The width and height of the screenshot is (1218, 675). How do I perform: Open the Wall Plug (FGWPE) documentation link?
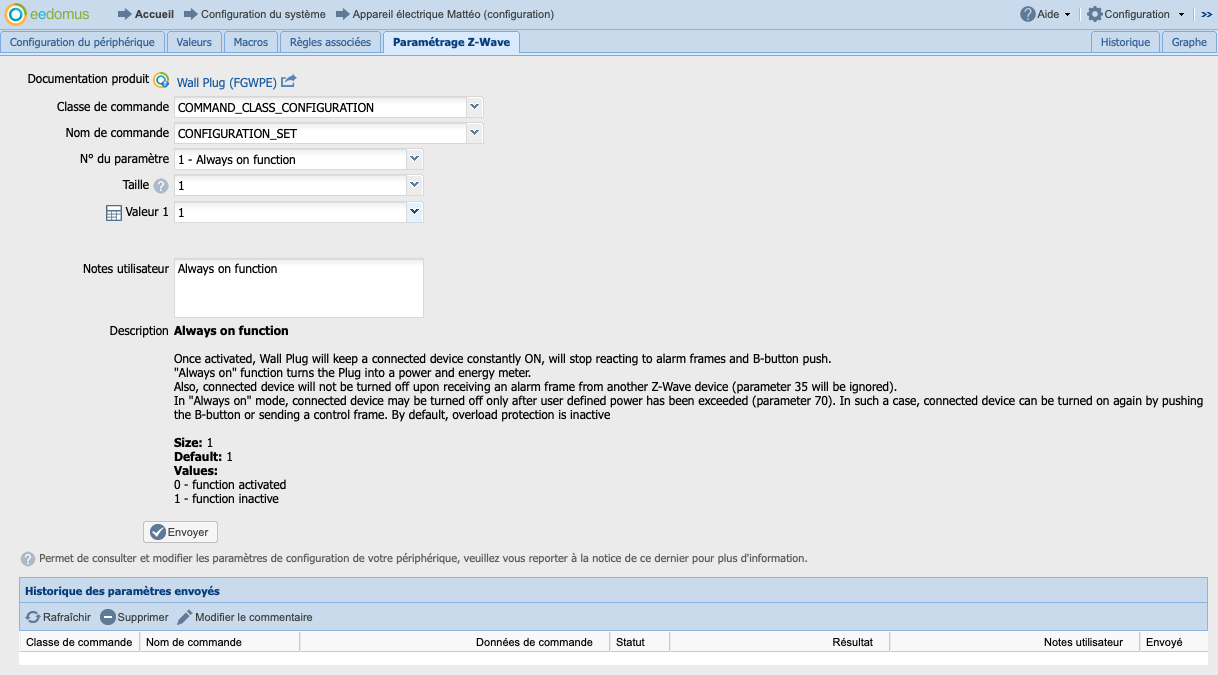(x=226, y=83)
